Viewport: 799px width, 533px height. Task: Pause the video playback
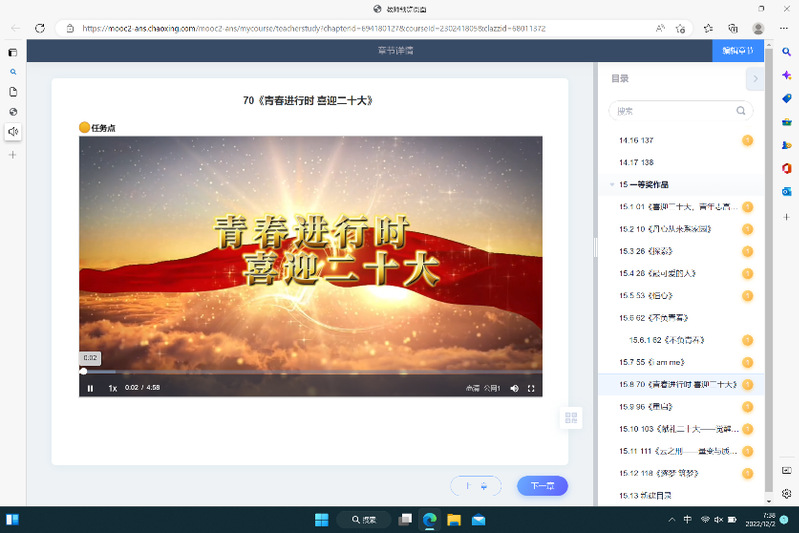(90, 388)
